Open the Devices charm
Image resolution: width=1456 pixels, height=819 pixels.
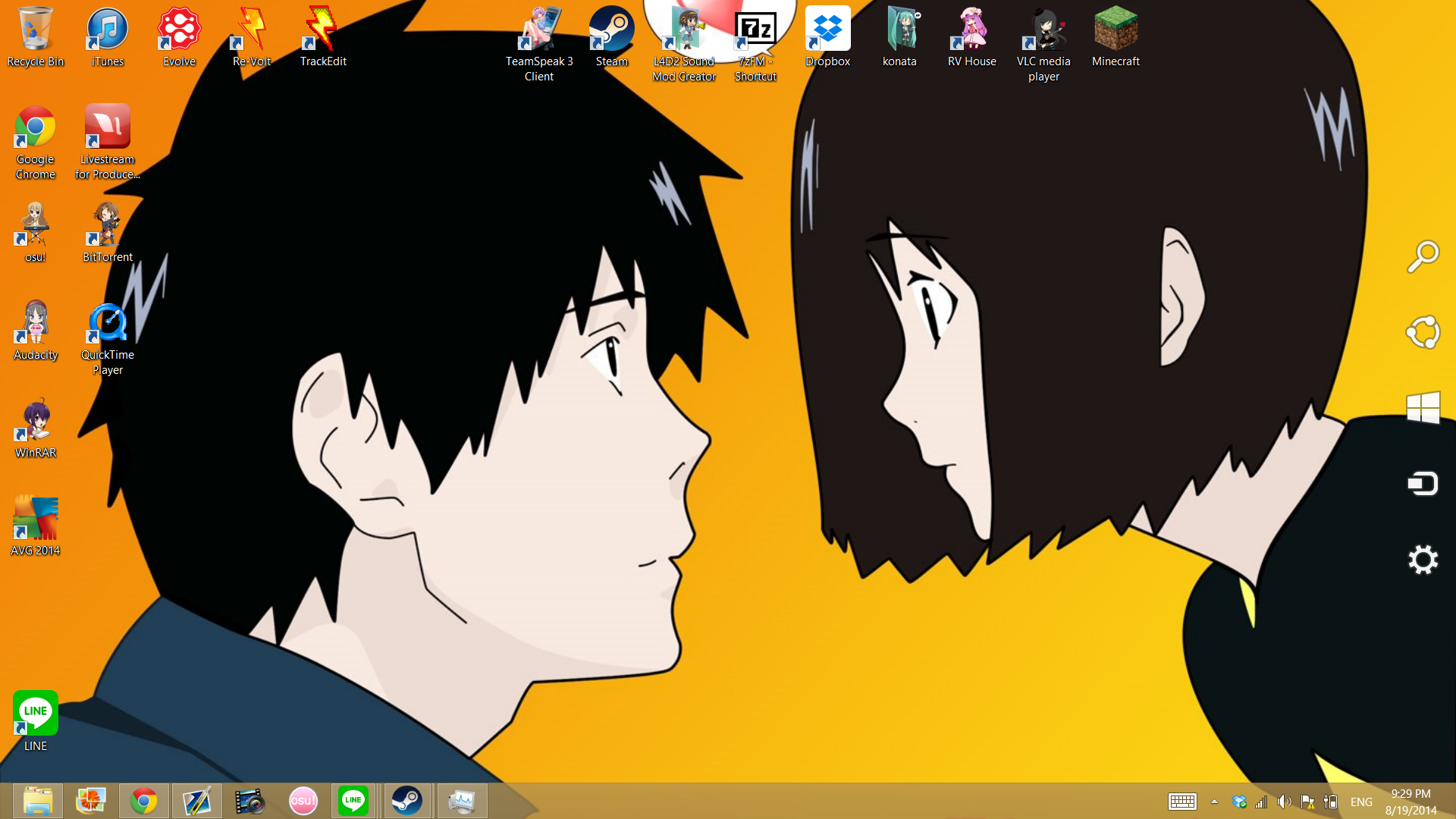click(x=1423, y=484)
